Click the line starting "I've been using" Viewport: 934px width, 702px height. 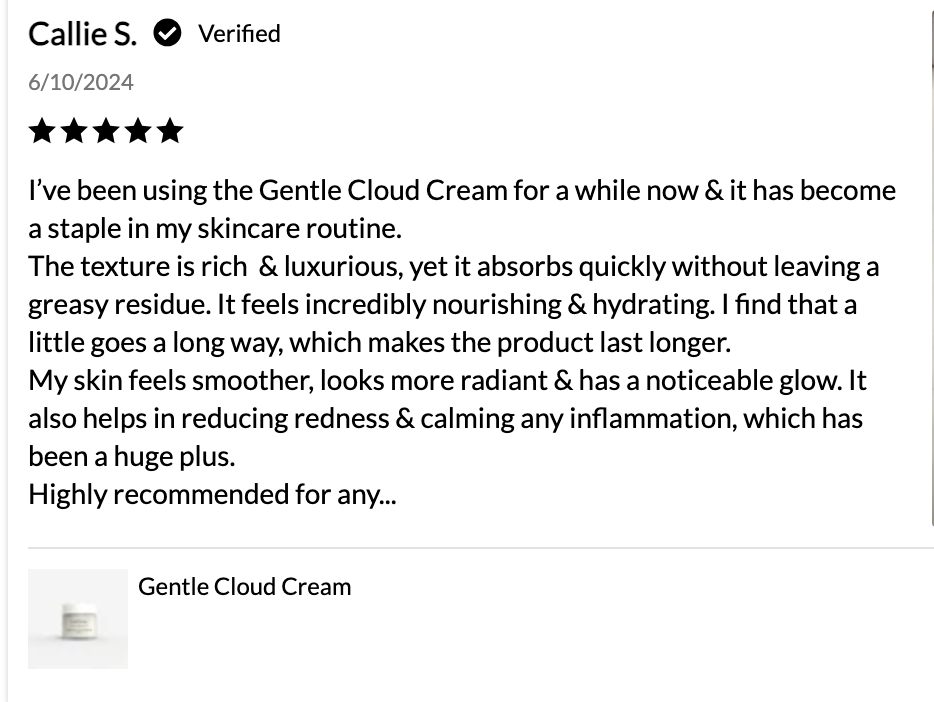pyautogui.click(x=461, y=190)
